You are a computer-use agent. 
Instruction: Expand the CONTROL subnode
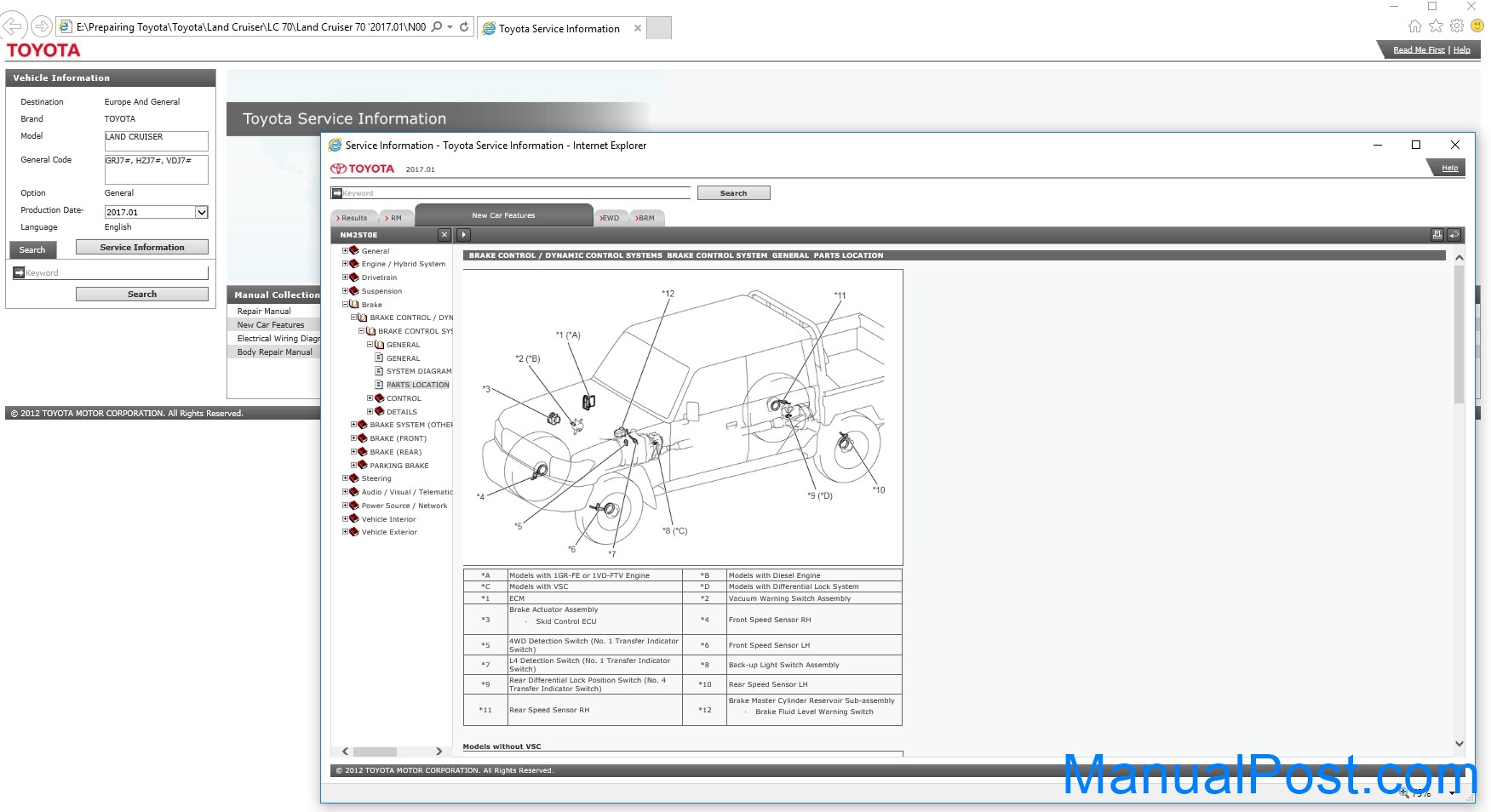tap(370, 398)
